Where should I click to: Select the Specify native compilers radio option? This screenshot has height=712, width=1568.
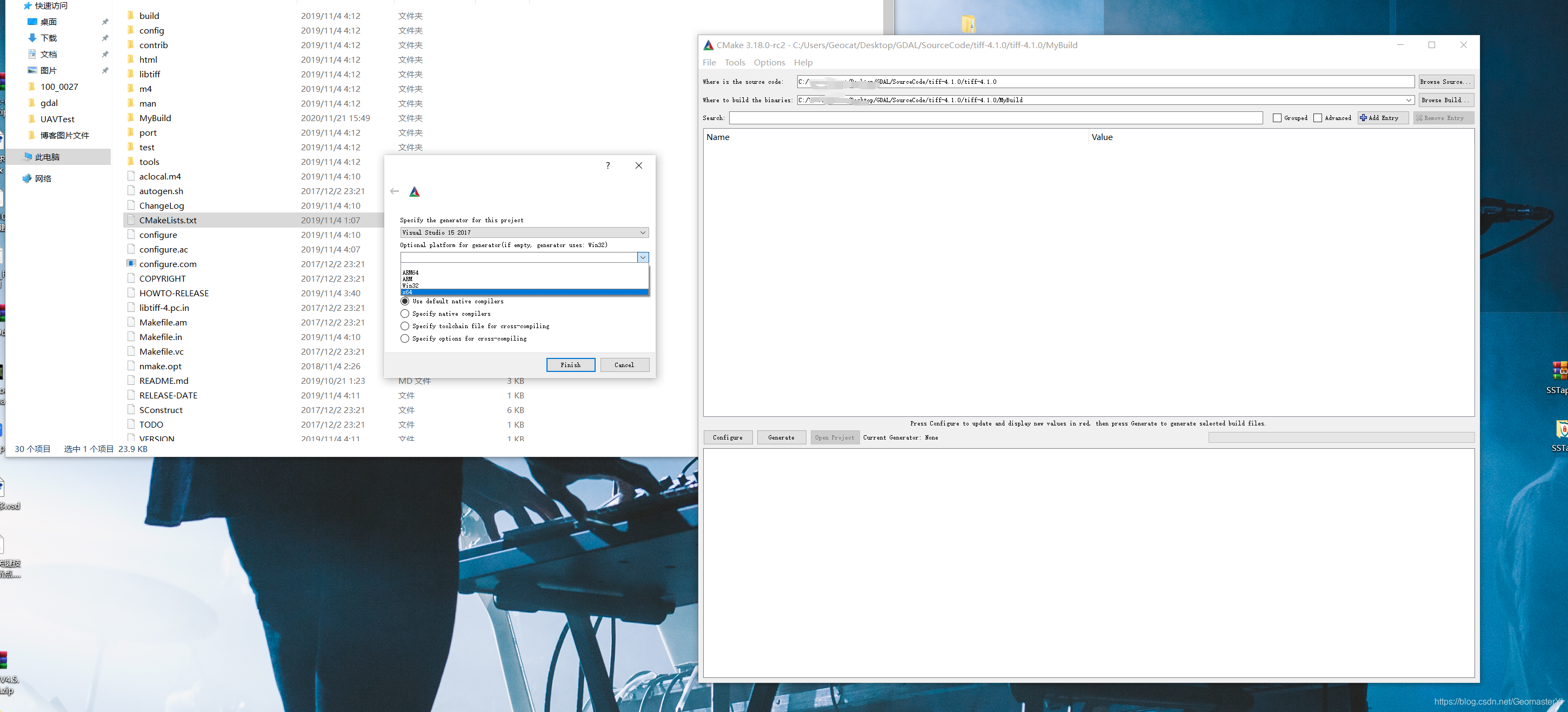click(x=405, y=314)
